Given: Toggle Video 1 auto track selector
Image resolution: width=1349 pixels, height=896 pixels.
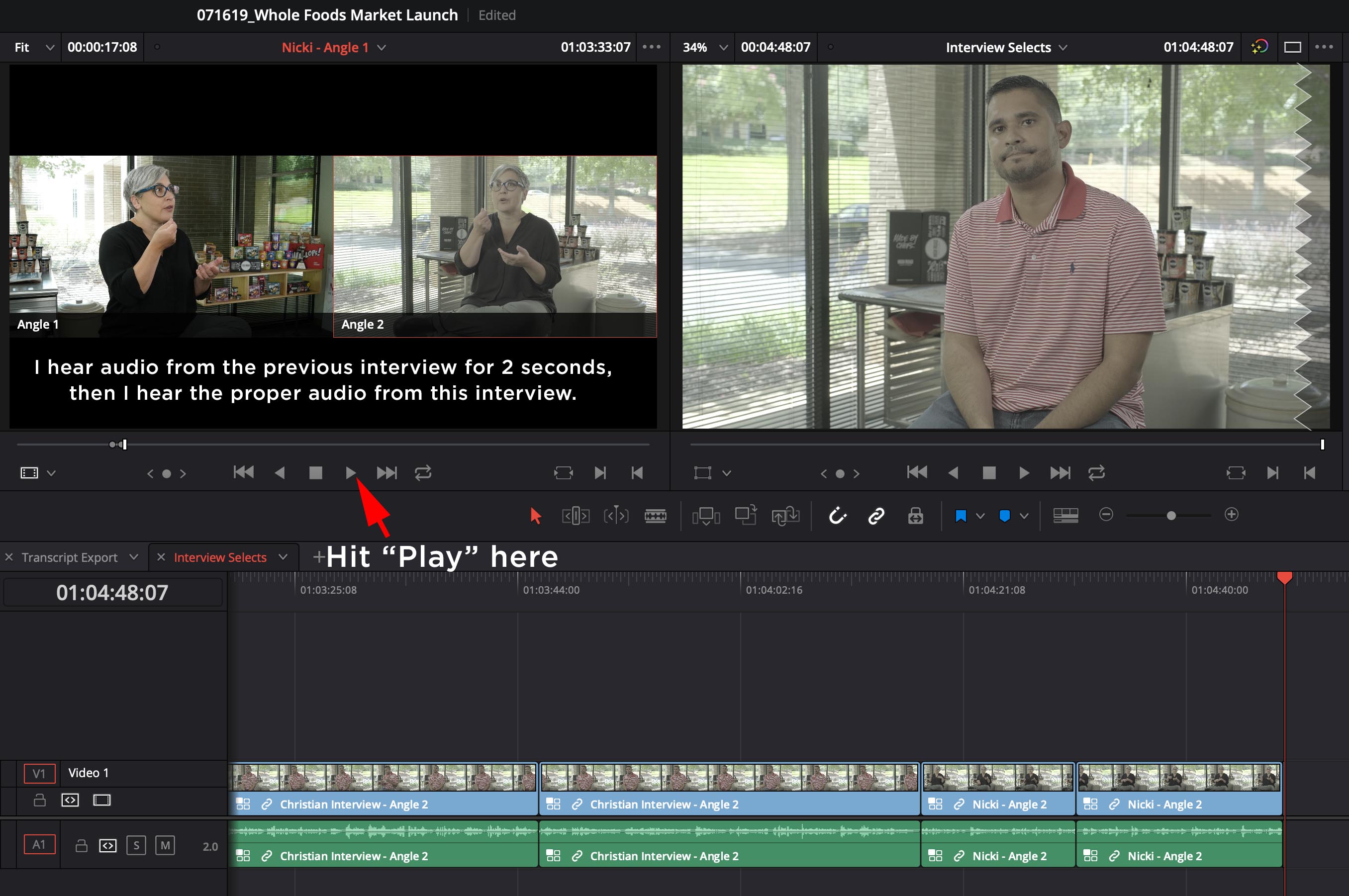Looking at the screenshot, I should (x=70, y=800).
